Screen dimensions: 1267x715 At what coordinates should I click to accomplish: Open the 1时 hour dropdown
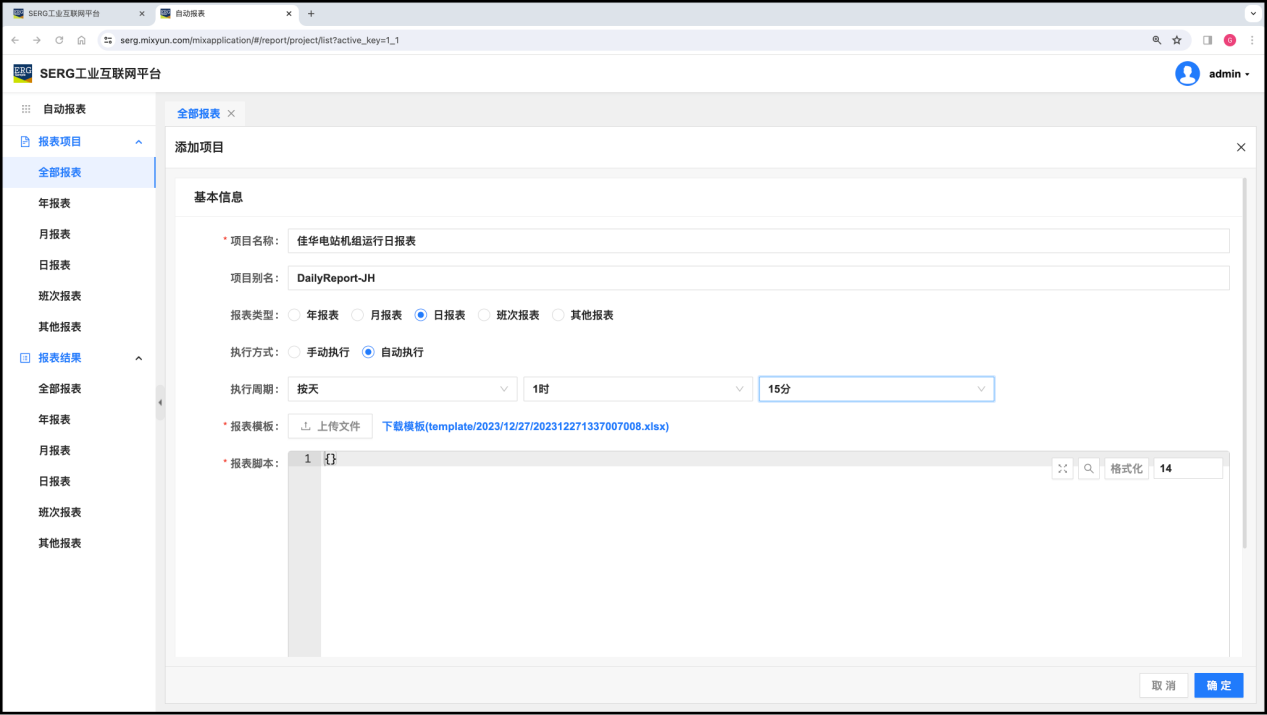[637, 389]
